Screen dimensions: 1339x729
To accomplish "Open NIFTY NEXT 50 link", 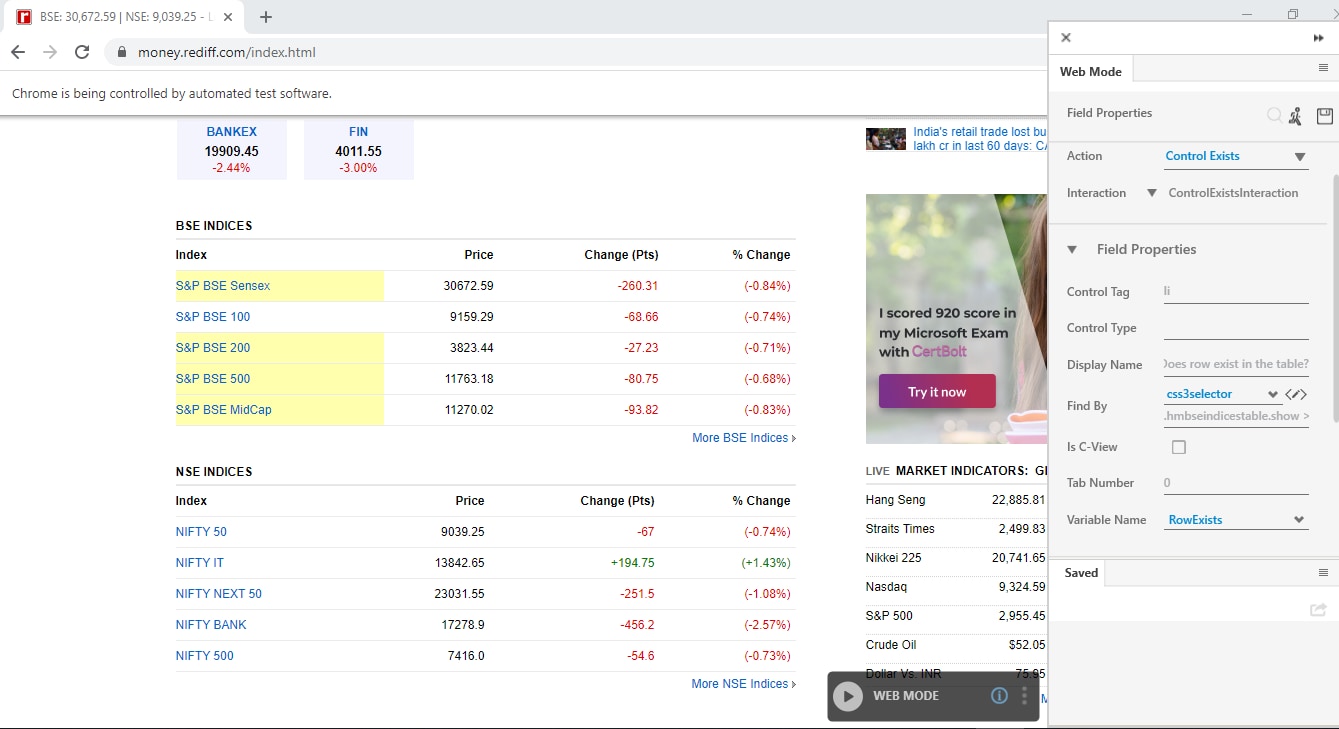I will (x=219, y=594).
